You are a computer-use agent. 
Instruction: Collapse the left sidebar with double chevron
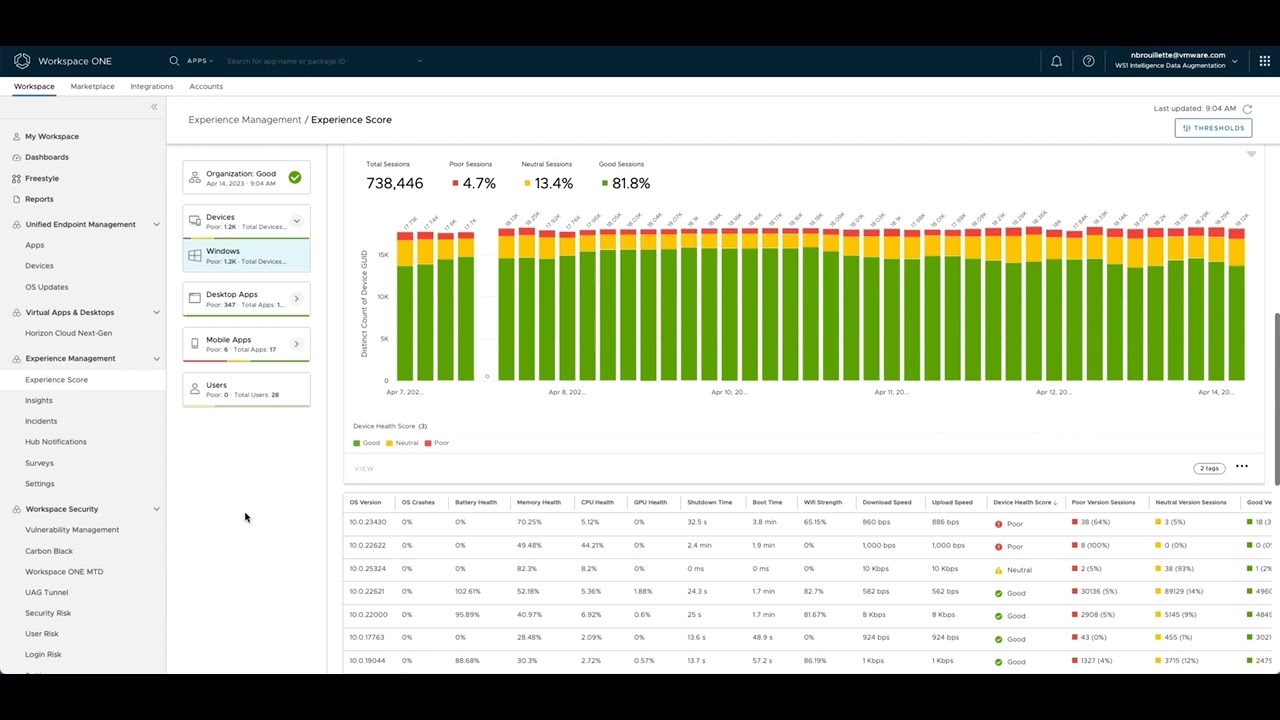point(154,107)
